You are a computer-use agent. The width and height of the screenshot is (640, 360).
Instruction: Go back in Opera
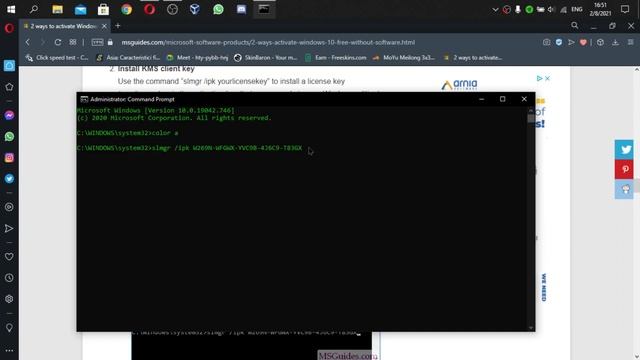28,42
